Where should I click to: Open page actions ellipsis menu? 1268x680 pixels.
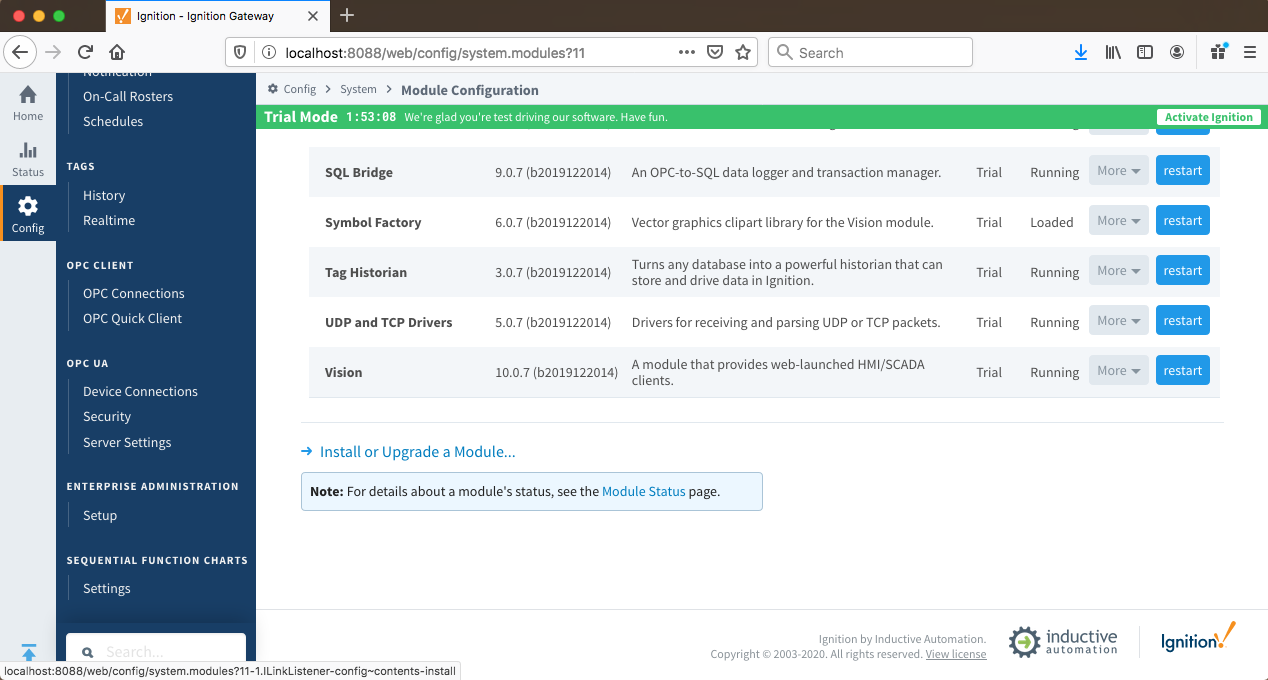[687, 52]
